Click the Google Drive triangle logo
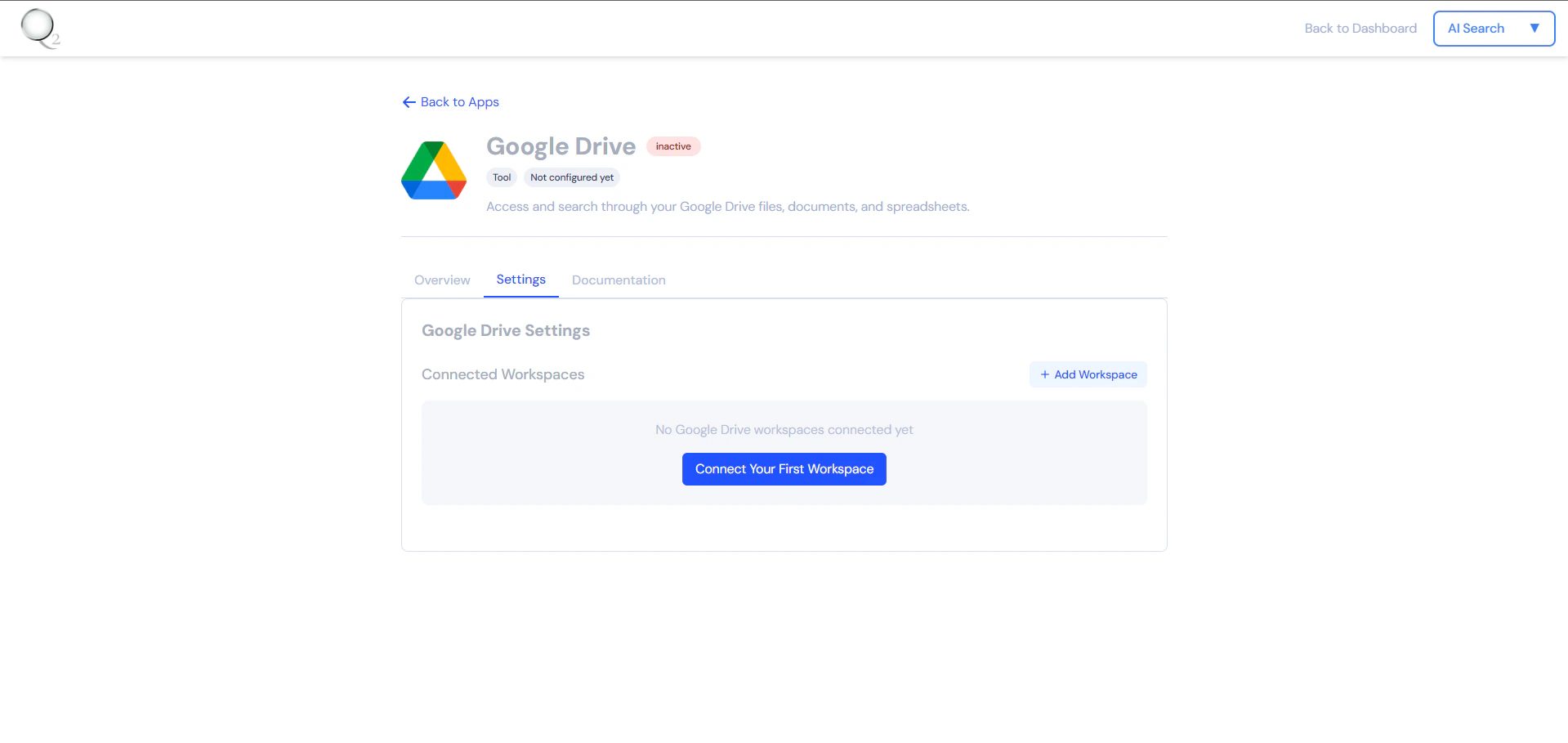 (434, 170)
